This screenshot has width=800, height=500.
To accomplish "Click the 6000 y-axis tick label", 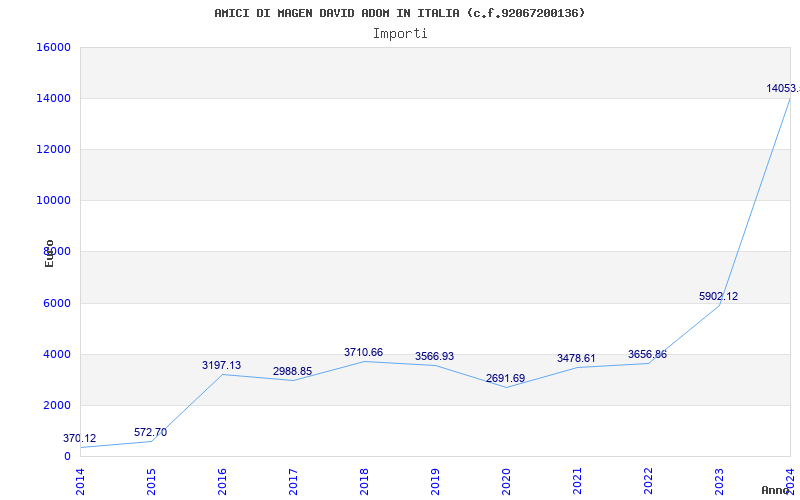I will tap(57, 304).
